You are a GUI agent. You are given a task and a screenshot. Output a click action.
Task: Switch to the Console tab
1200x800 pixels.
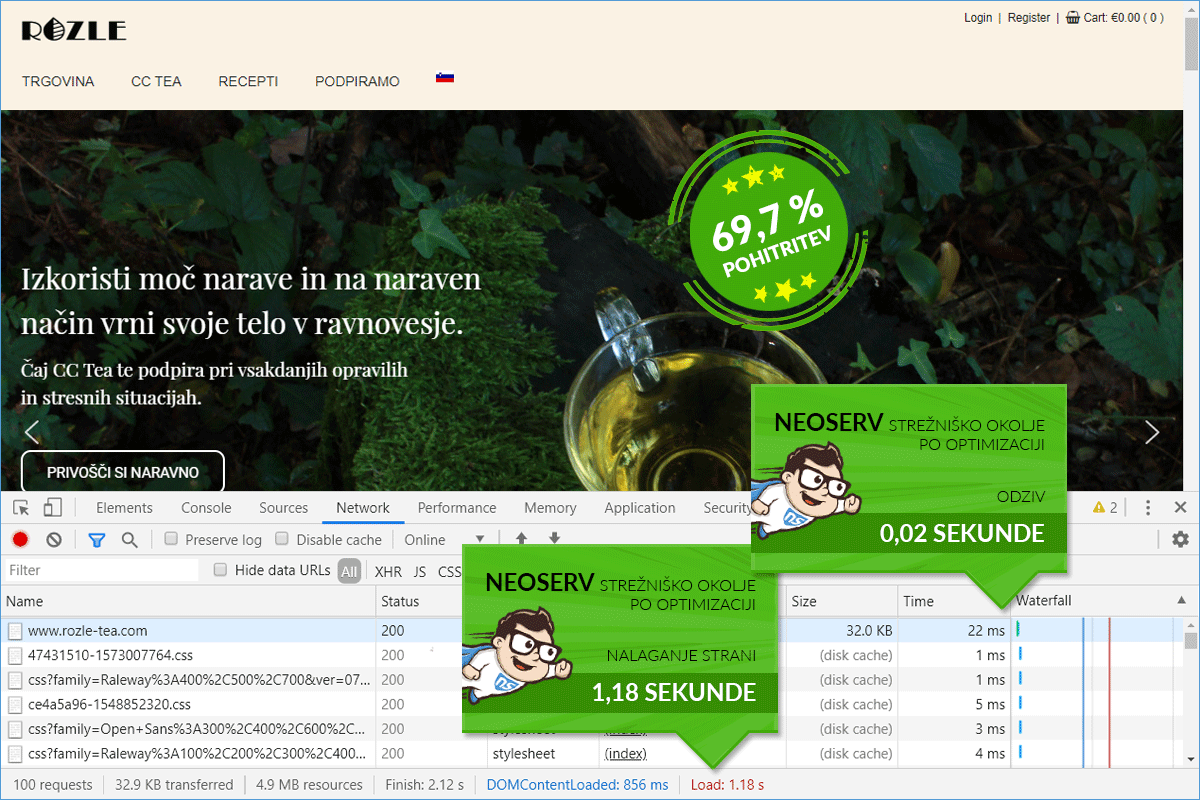(x=206, y=508)
